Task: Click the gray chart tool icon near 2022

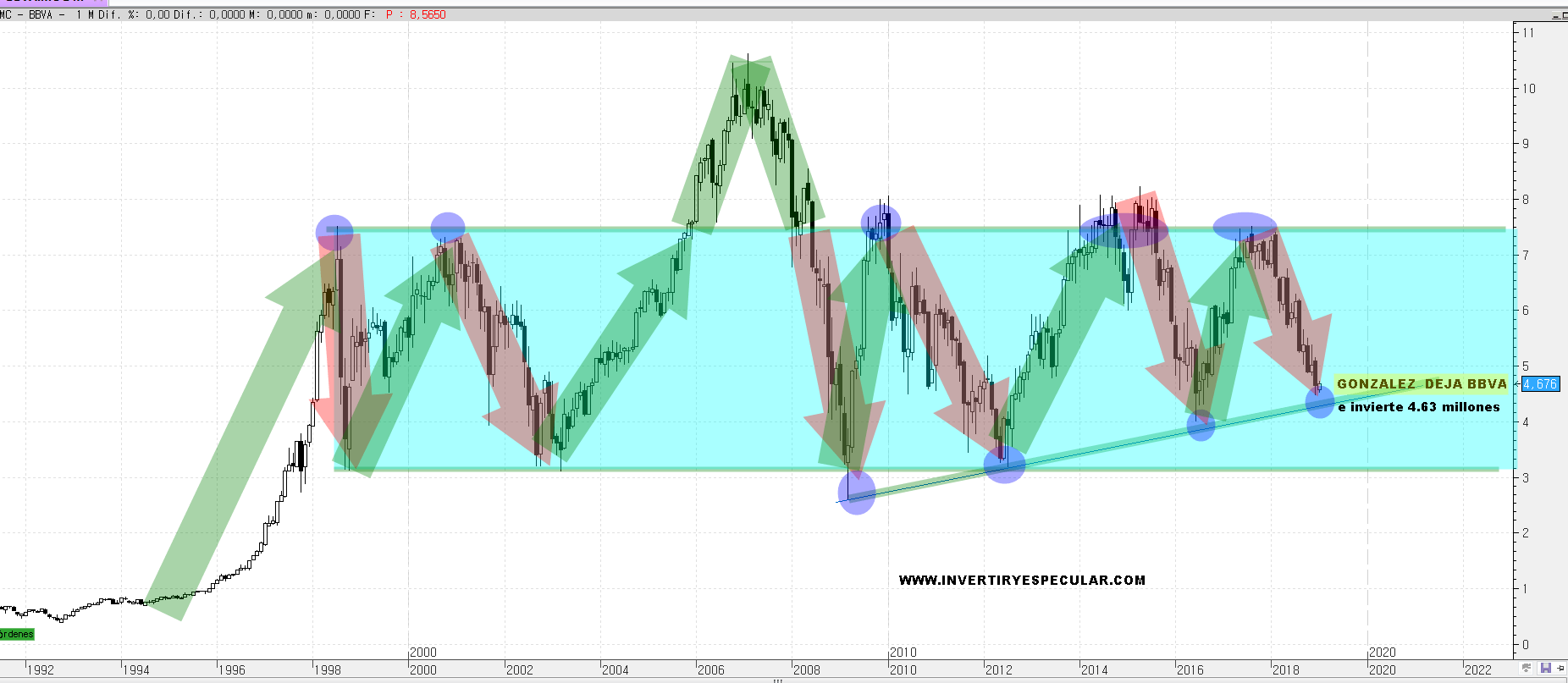Action: [1527, 669]
